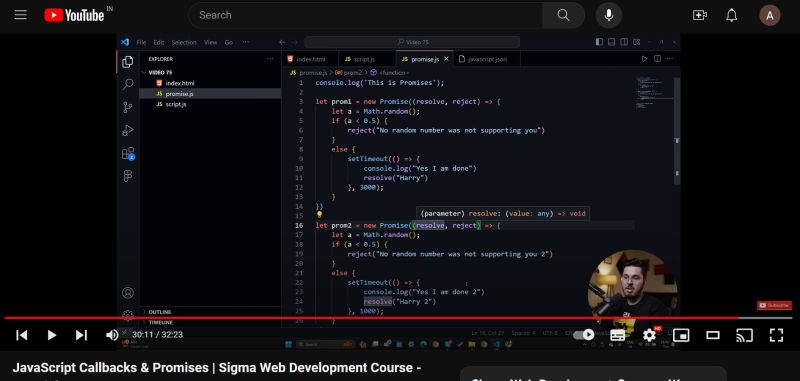Toggle the autoplay switch
Viewport: 800px width, 381px height.
click(584, 335)
